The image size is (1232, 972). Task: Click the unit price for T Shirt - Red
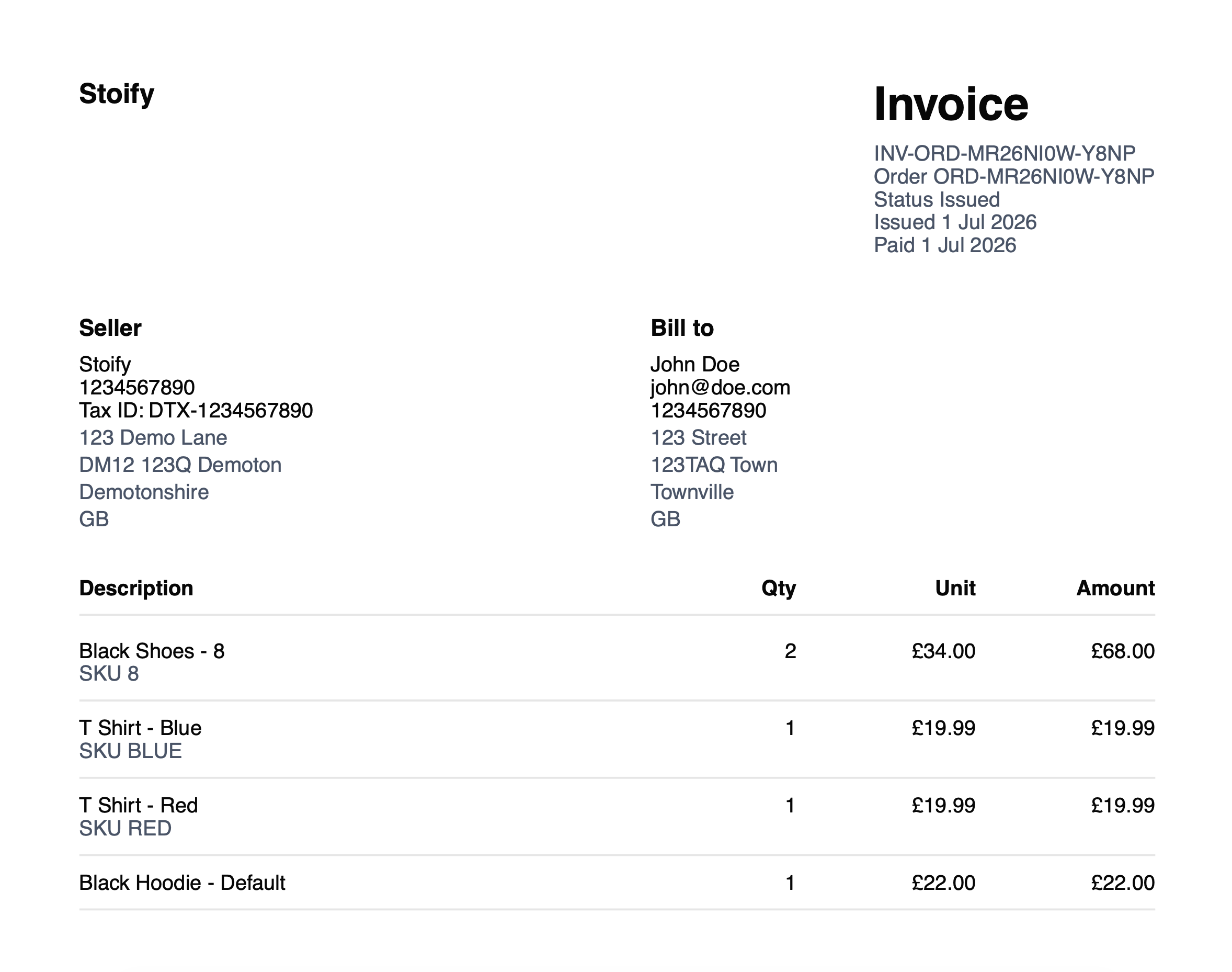(943, 806)
